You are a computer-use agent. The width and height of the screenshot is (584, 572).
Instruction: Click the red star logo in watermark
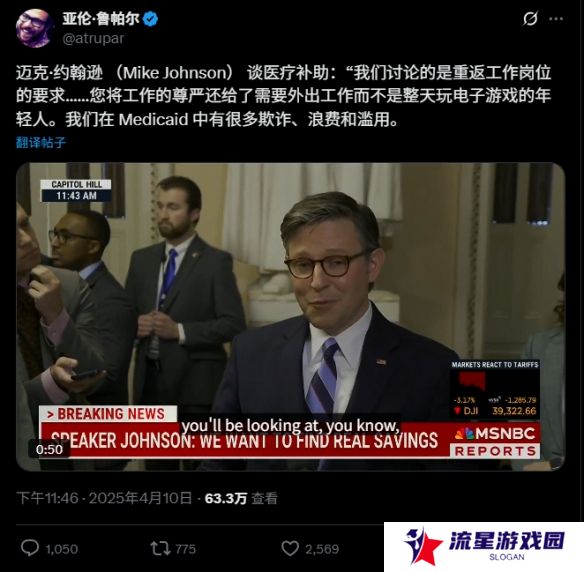423,546
